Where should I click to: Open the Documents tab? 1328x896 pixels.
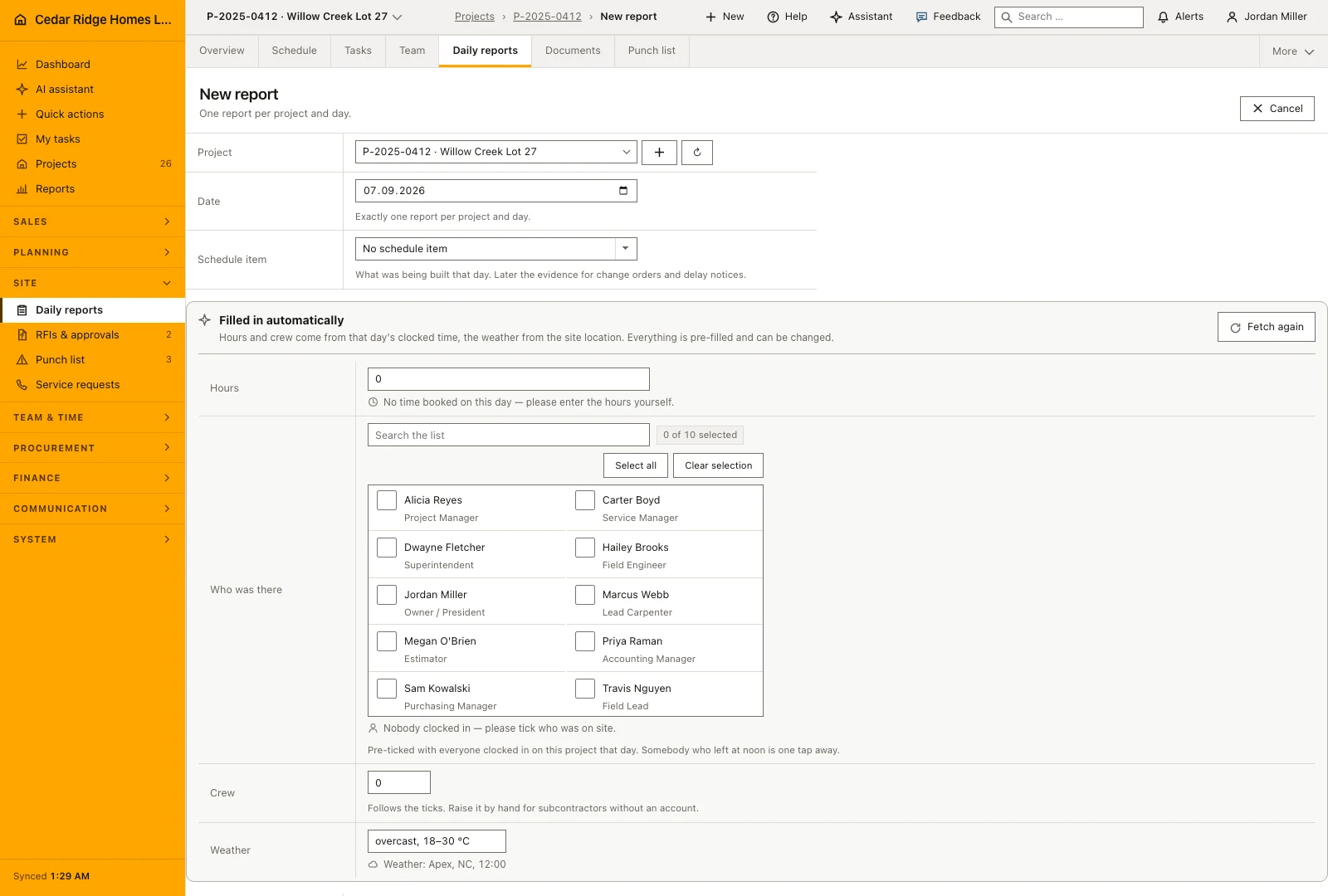573,51
